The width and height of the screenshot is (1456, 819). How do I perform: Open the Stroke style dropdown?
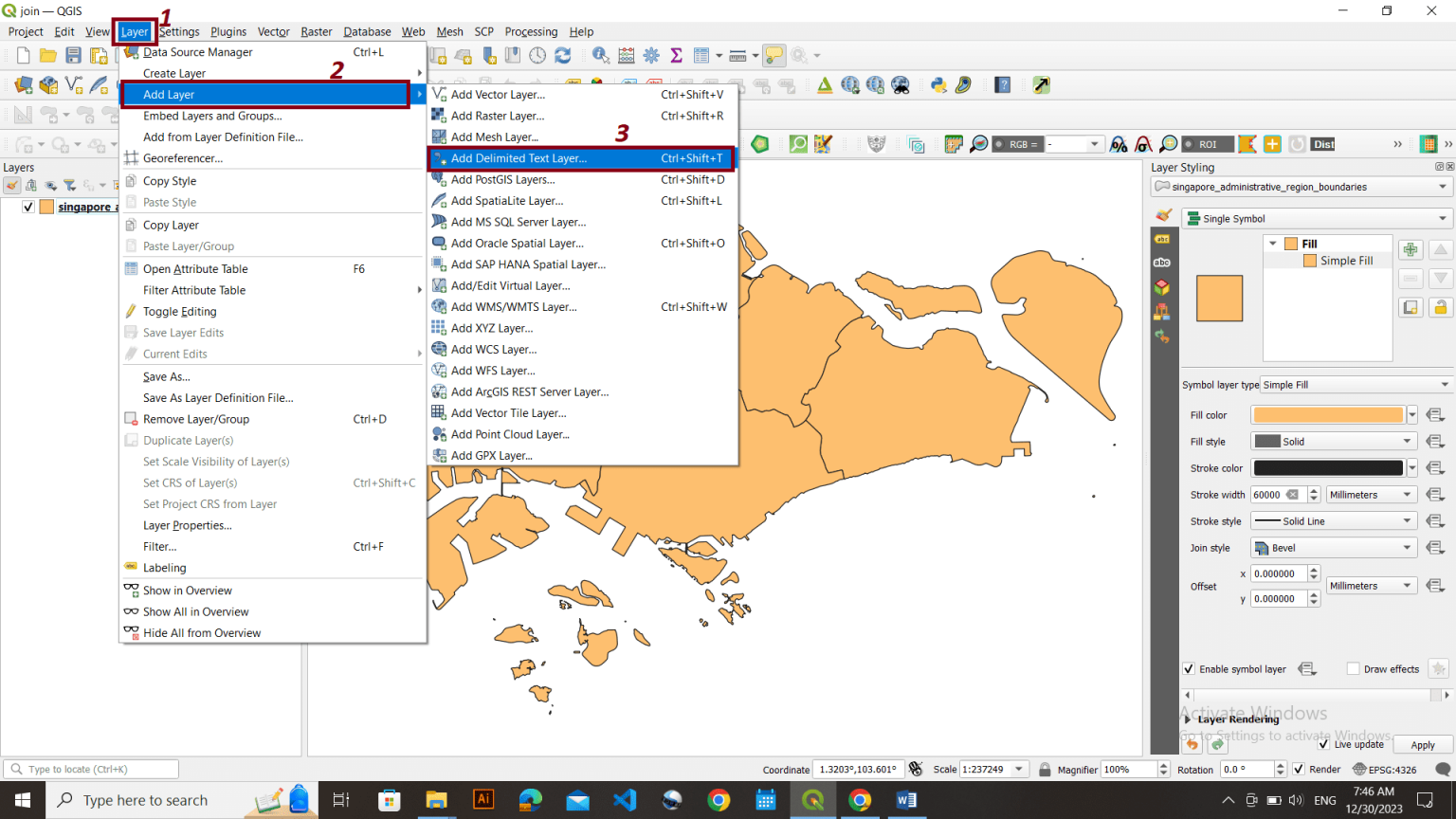[1333, 520]
